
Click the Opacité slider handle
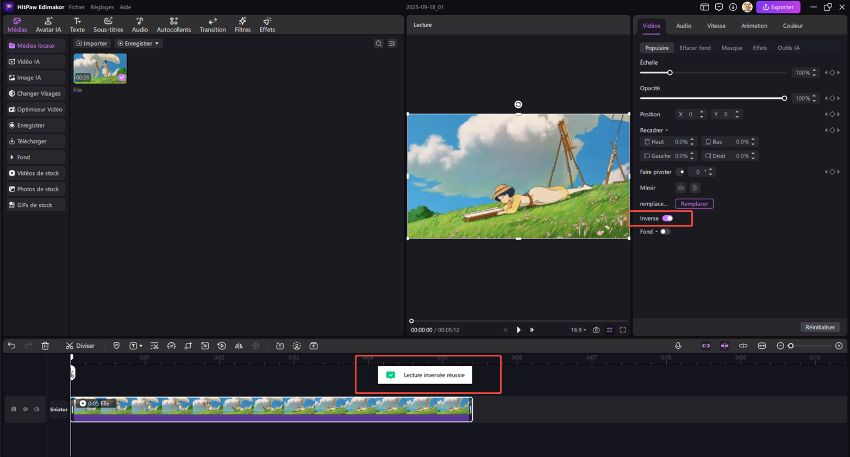point(784,98)
